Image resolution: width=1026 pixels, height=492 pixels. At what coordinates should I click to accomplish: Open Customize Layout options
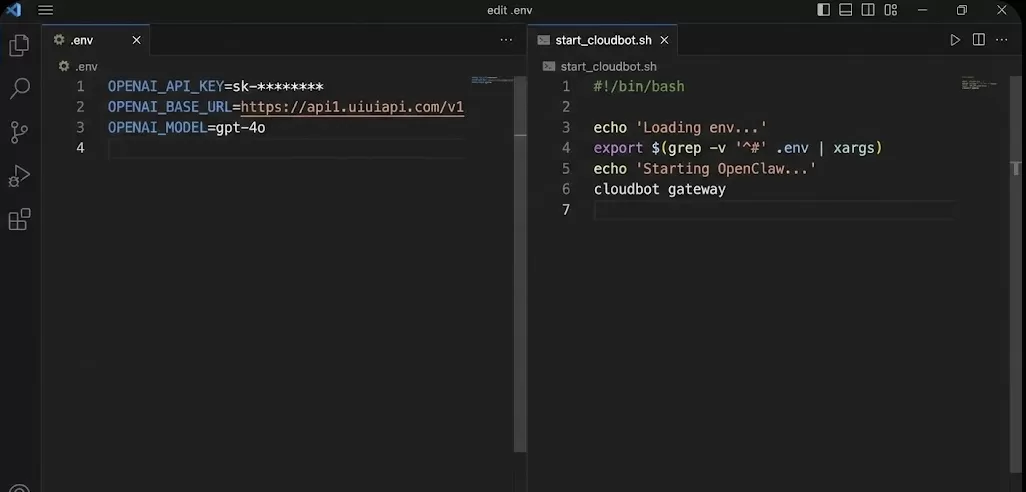(891, 10)
